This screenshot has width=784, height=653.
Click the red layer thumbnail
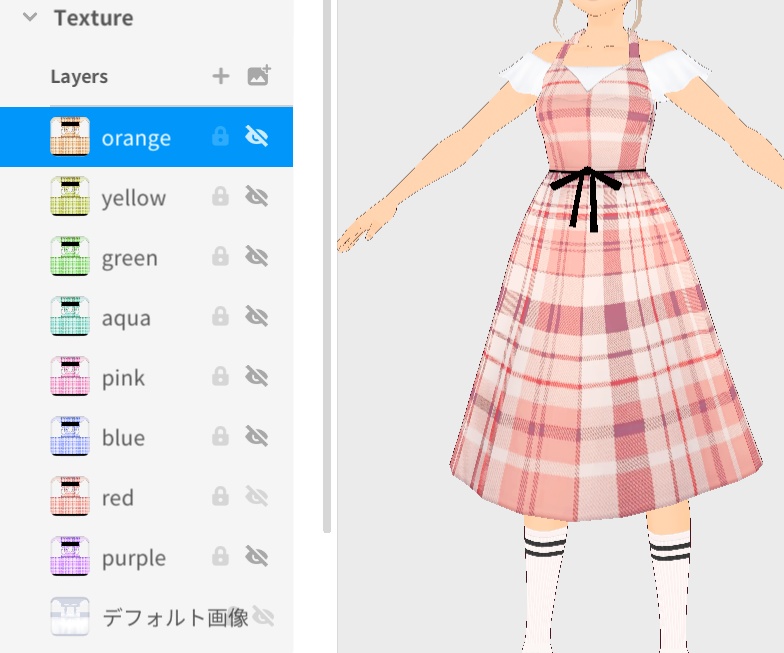click(70, 496)
